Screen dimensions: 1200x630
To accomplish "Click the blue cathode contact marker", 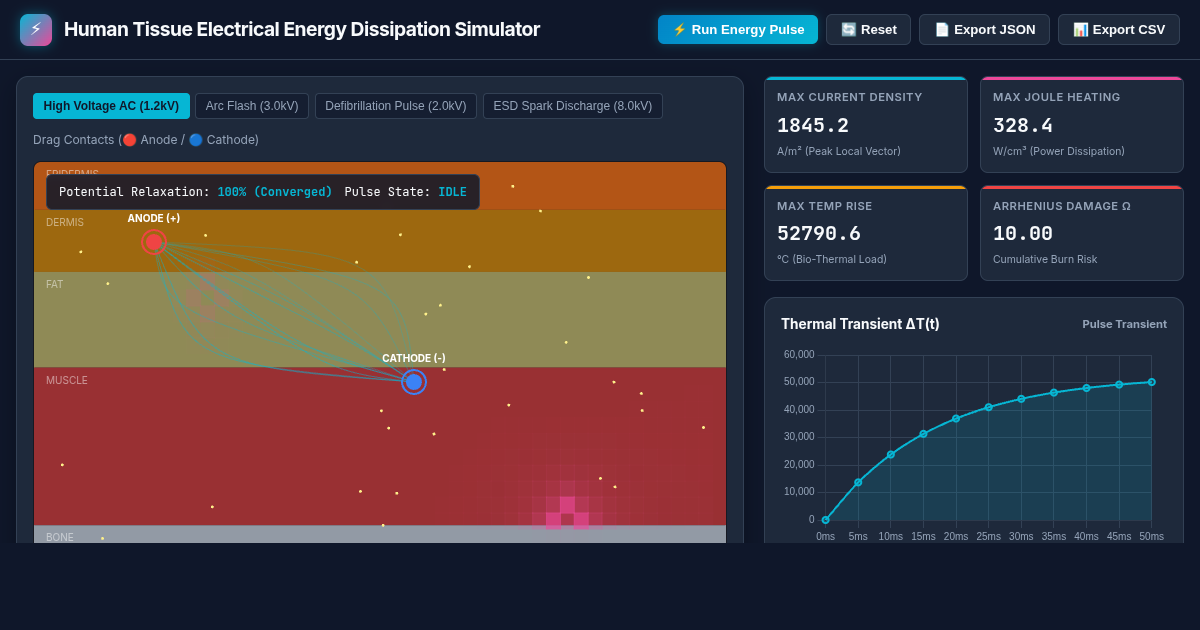I will click(x=414, y=382).
